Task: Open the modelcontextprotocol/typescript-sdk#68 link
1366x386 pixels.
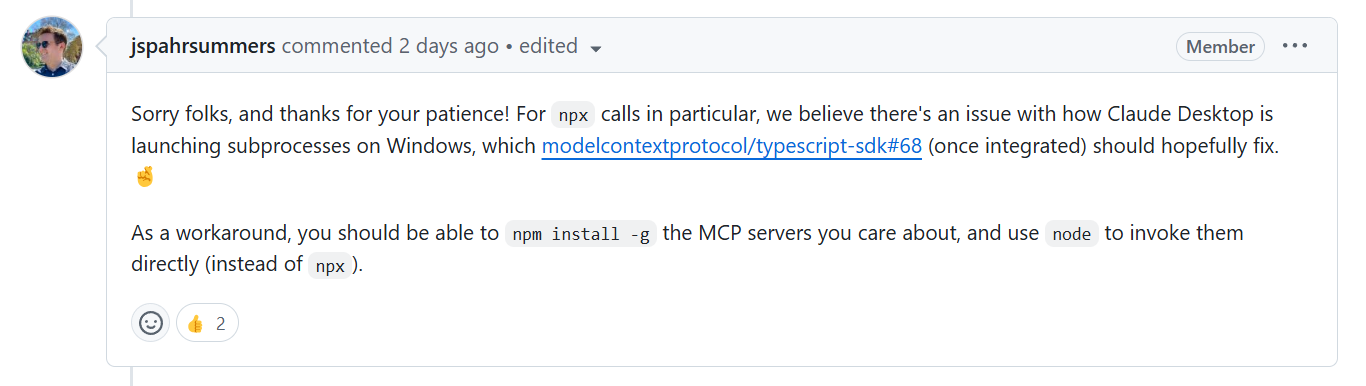Action: click(x=731, y=146)
